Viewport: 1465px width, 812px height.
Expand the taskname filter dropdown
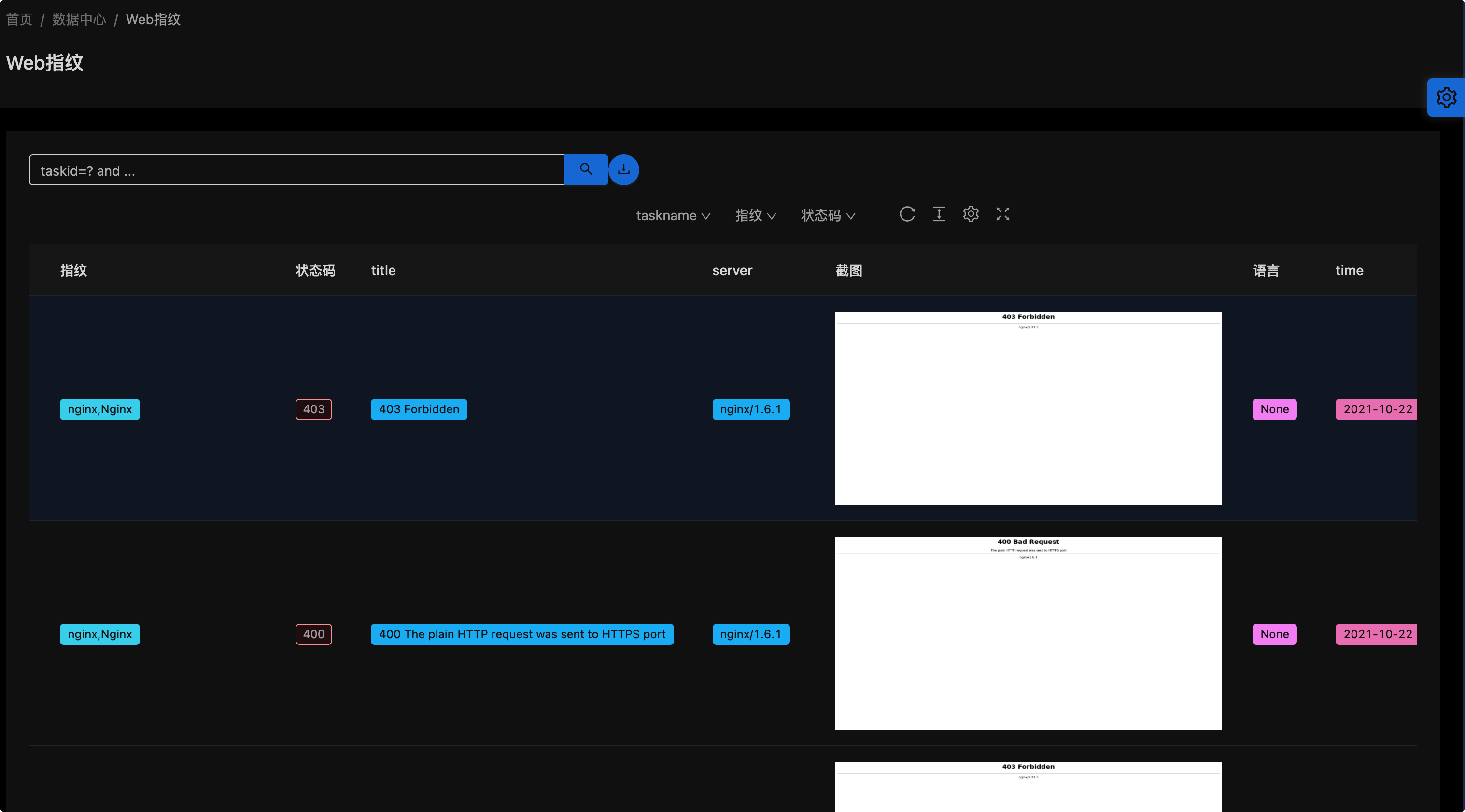673,215
